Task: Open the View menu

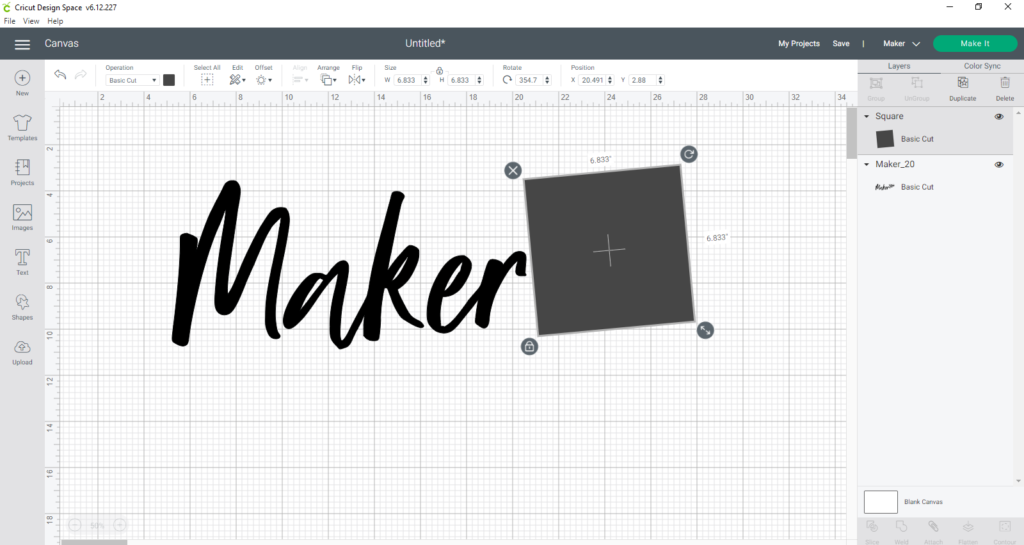Action: (x=31, y=21)
